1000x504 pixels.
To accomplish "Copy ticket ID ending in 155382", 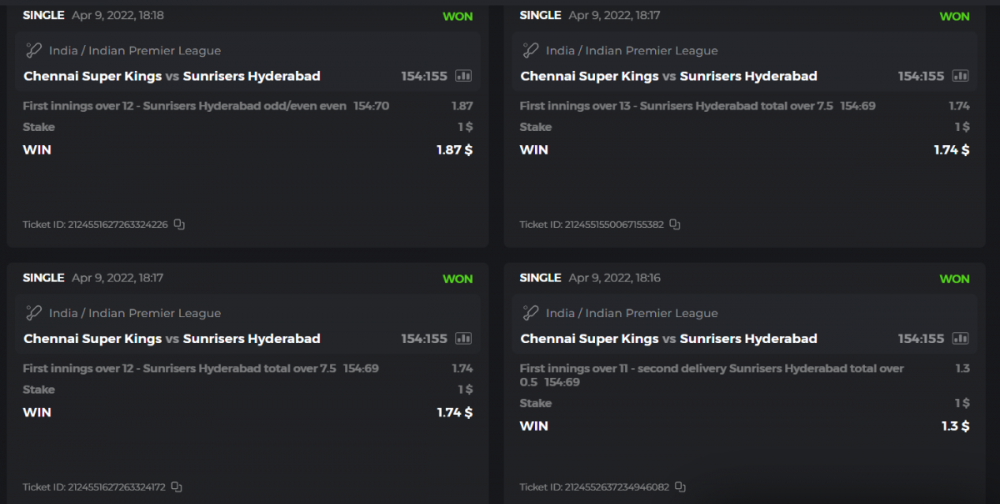I will [675, 225].
